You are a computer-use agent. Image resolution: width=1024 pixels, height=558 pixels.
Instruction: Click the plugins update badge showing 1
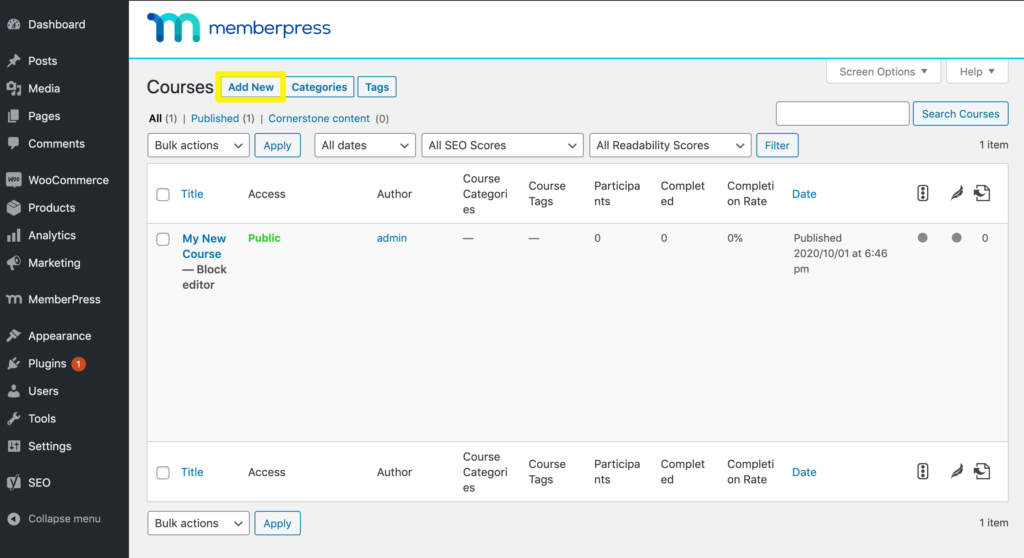point(78,364)
